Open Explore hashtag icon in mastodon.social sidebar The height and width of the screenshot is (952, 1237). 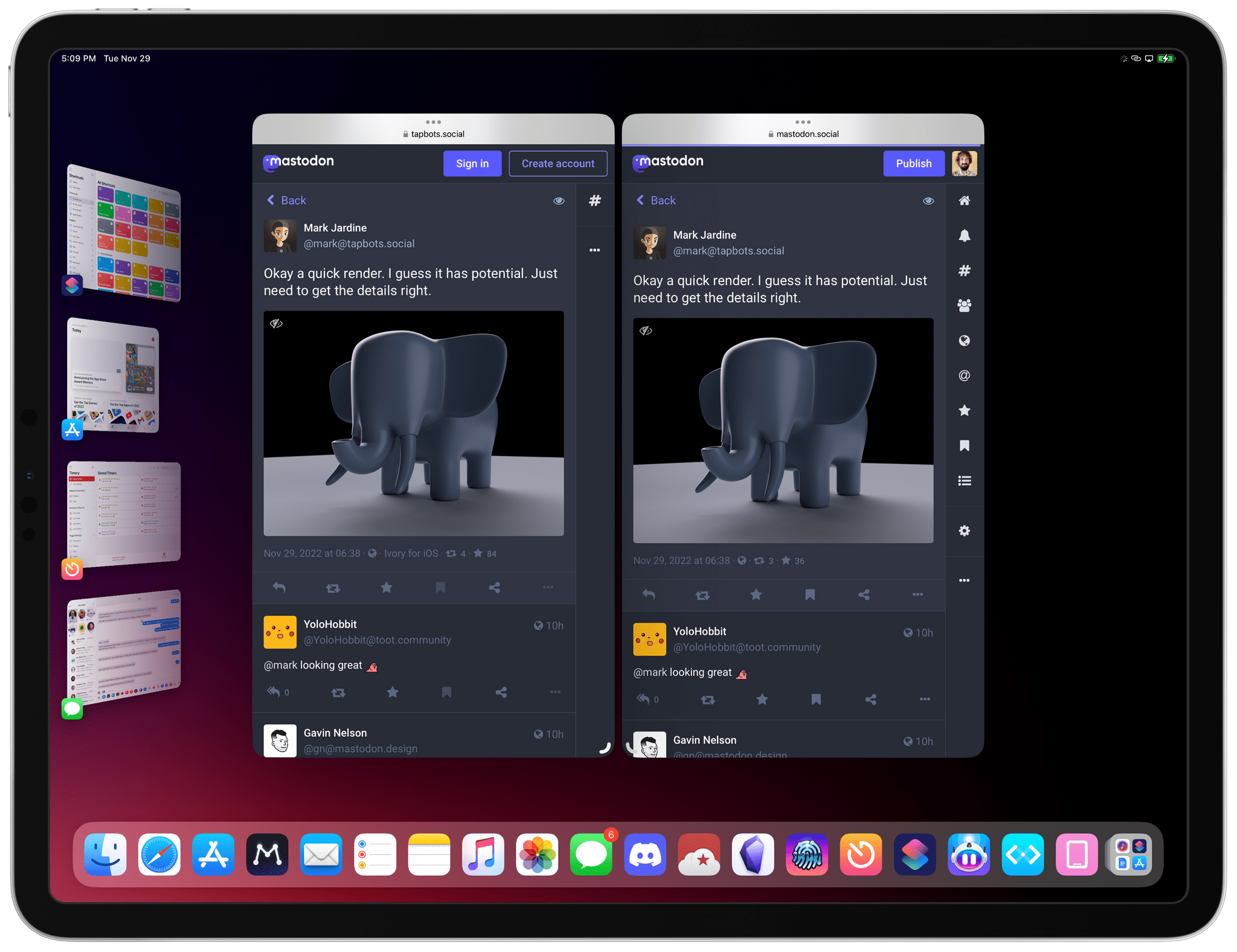click(964, 271)
